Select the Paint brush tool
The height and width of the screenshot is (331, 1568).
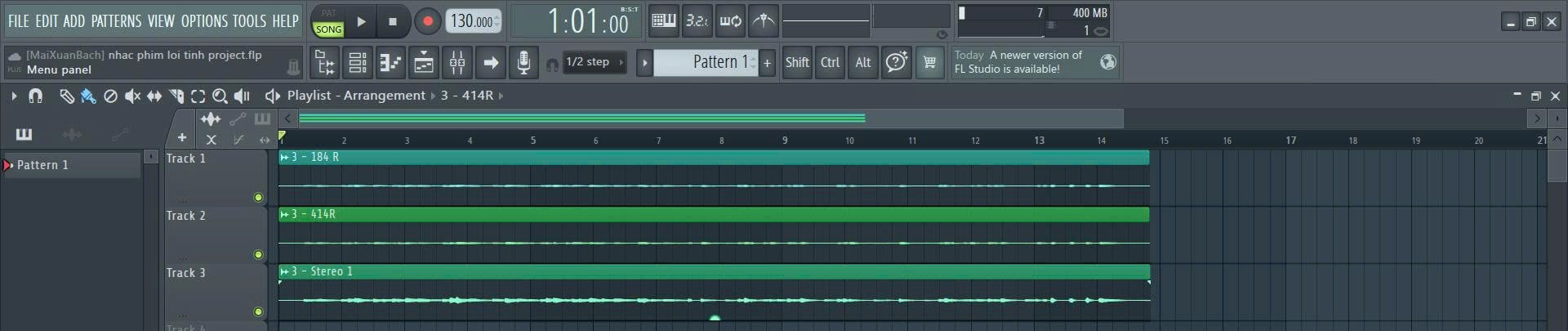88,96
